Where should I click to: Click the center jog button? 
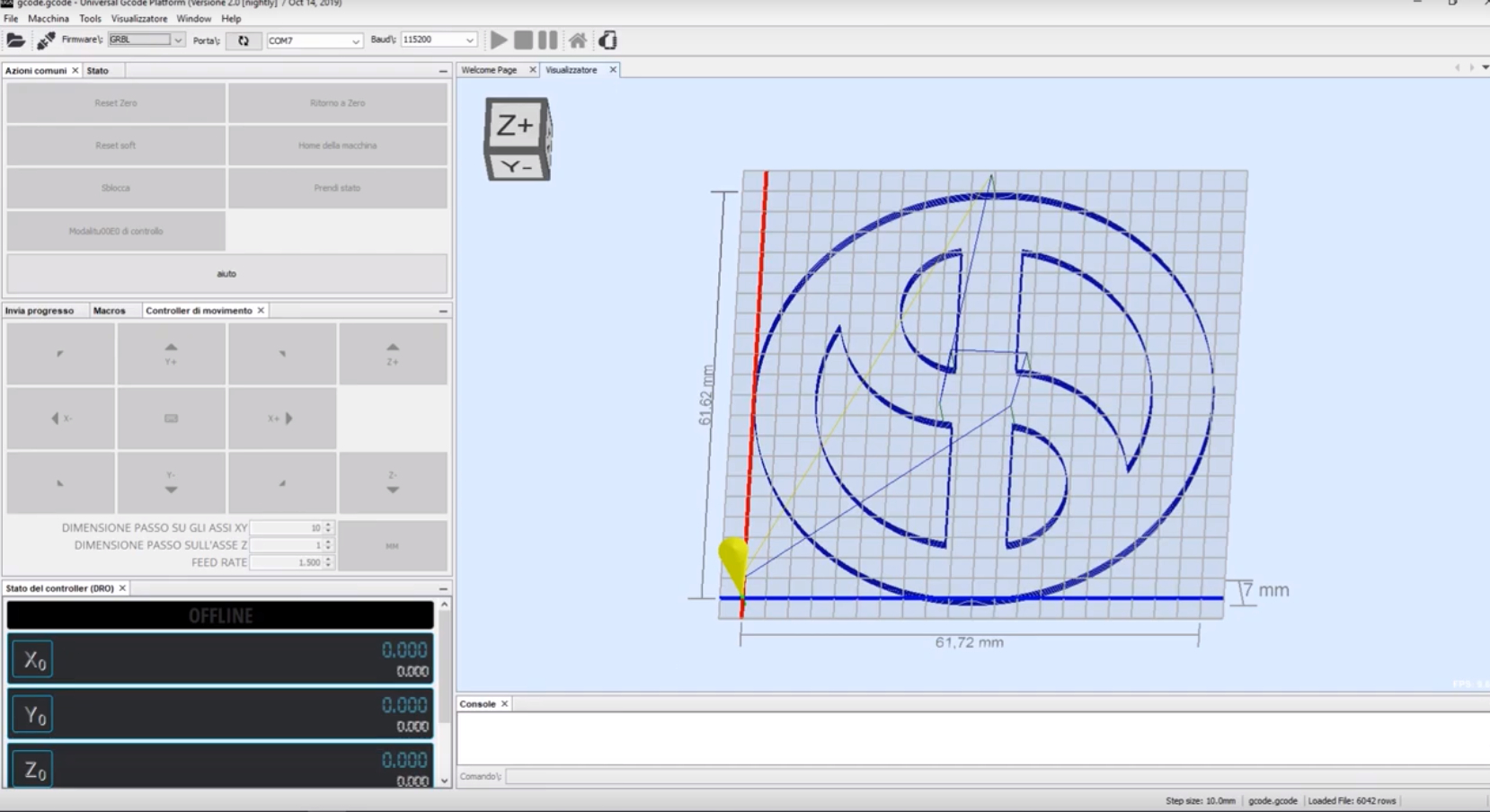pyautogui.click(x=171, y=419)
